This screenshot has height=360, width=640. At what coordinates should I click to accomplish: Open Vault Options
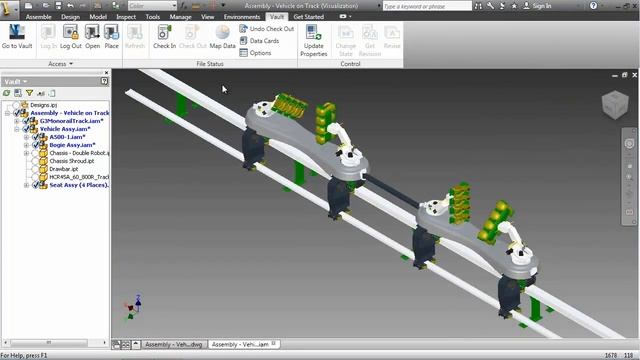[255, 53]
